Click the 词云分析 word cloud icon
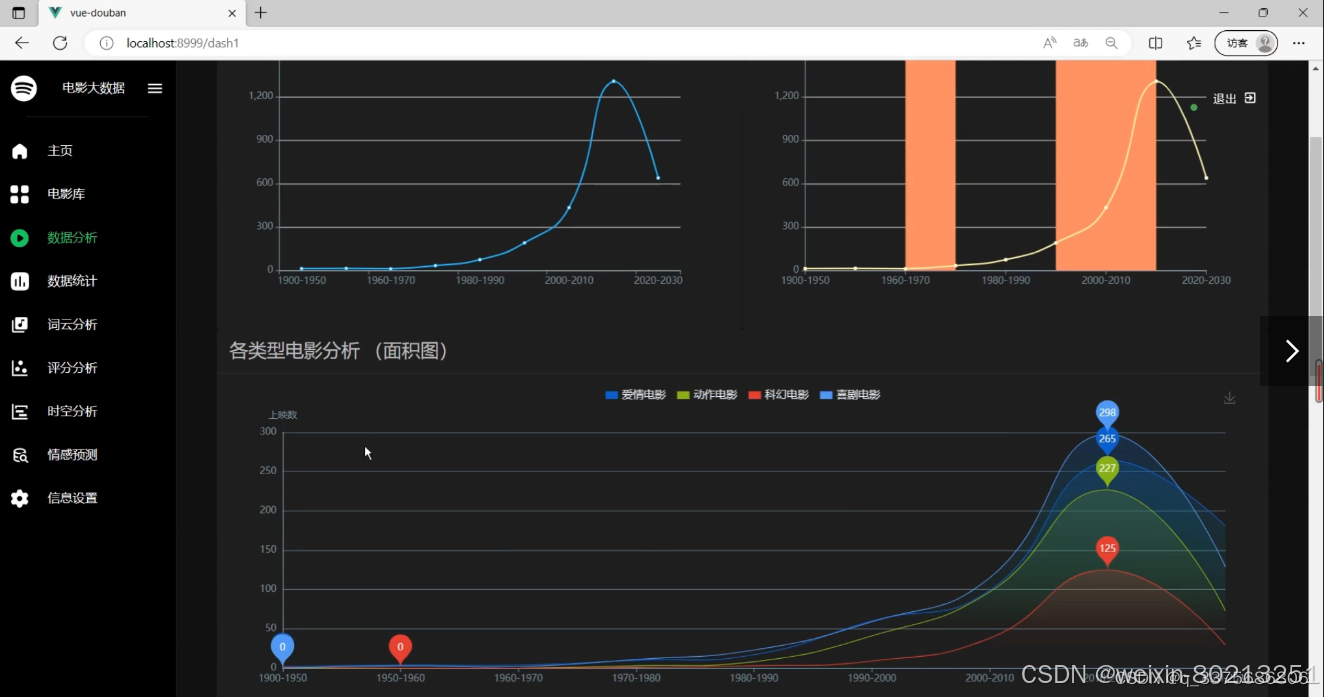 [x=20, y=324]
